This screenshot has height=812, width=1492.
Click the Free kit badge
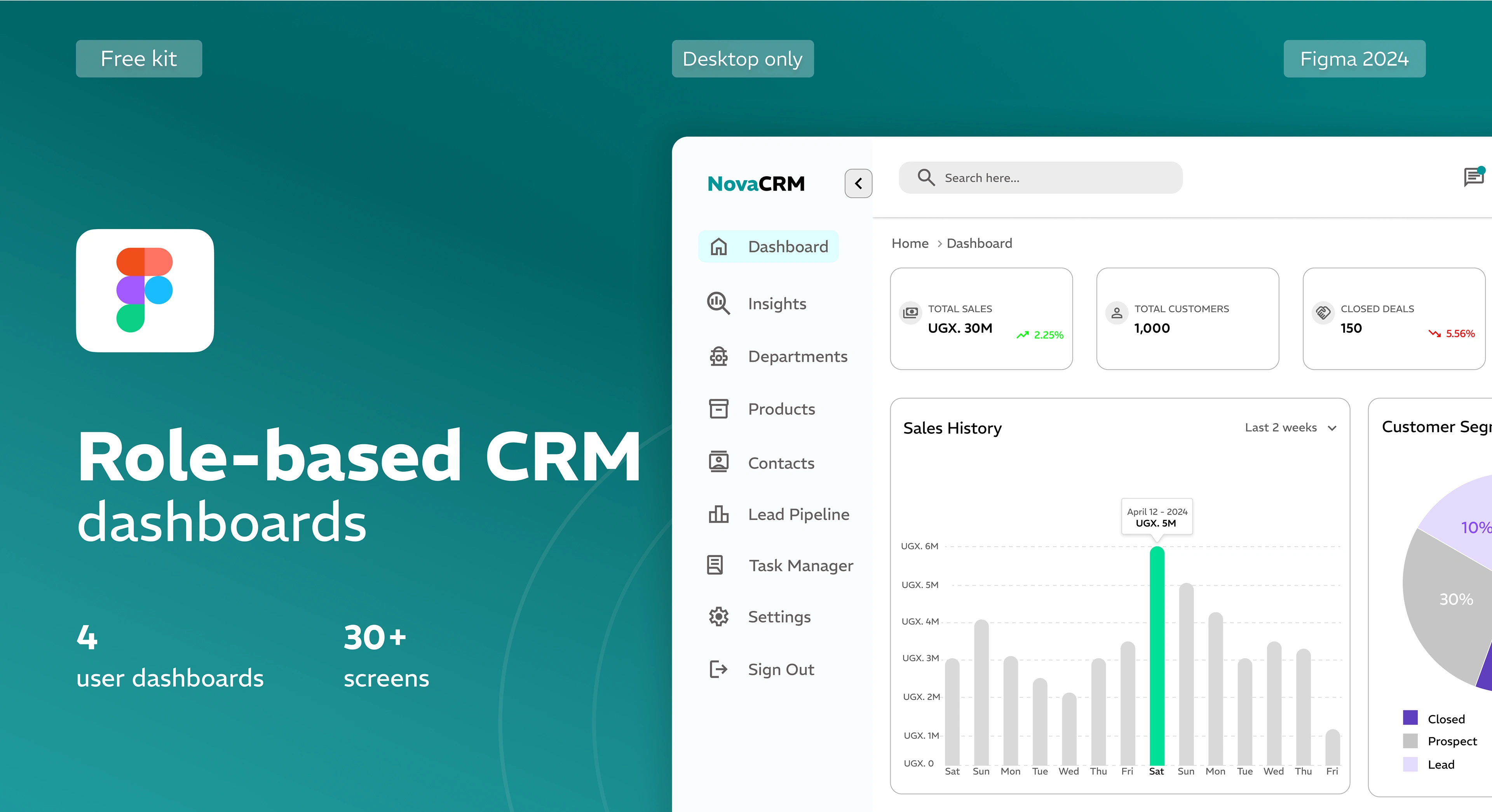[x=139, y=59]
